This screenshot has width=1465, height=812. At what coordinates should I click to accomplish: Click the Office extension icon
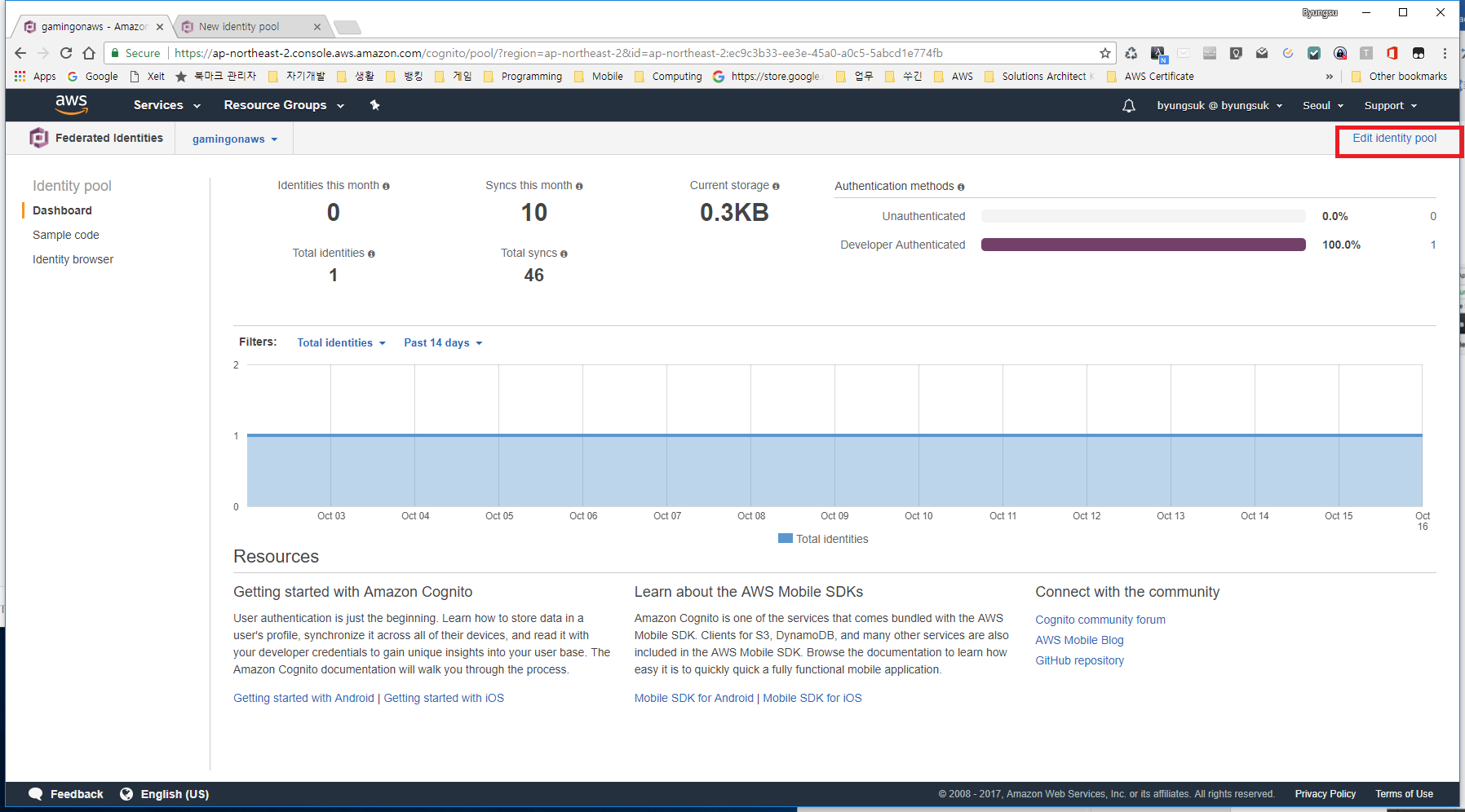click(1392, 53)
